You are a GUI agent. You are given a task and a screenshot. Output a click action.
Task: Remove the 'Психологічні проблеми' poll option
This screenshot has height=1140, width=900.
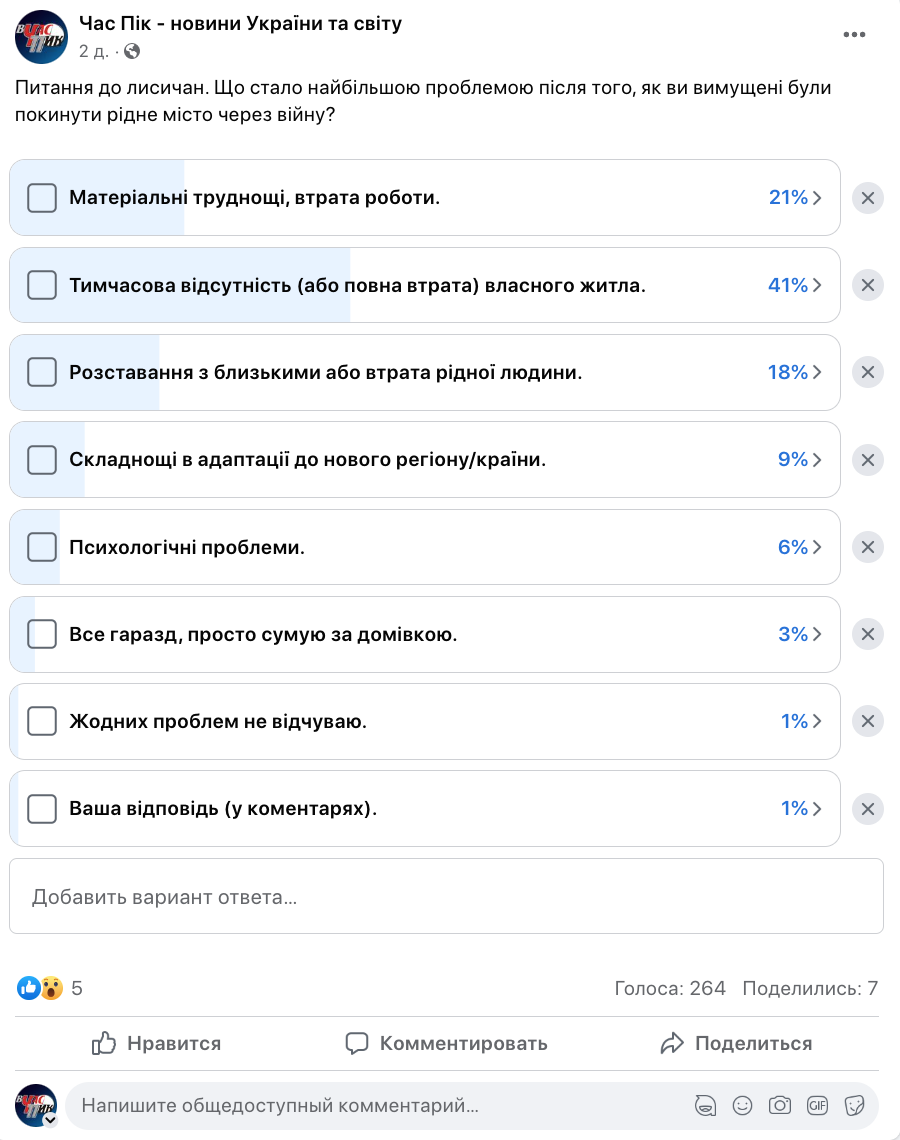click(x=867, y=547)
